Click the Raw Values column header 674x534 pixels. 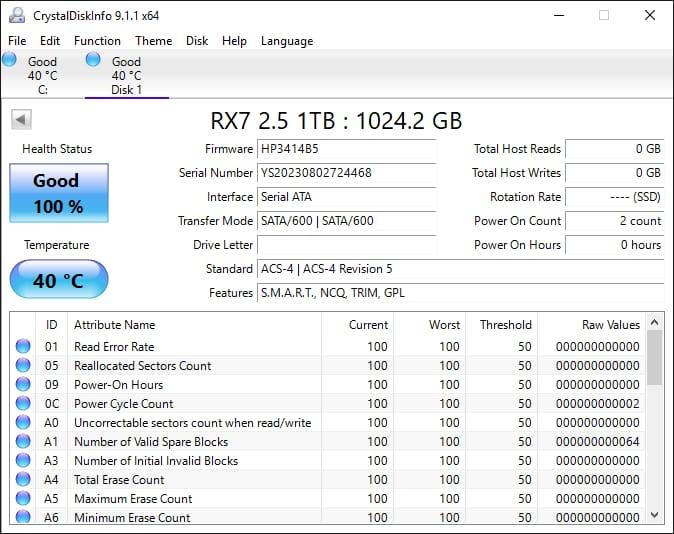tap(610, 325)
